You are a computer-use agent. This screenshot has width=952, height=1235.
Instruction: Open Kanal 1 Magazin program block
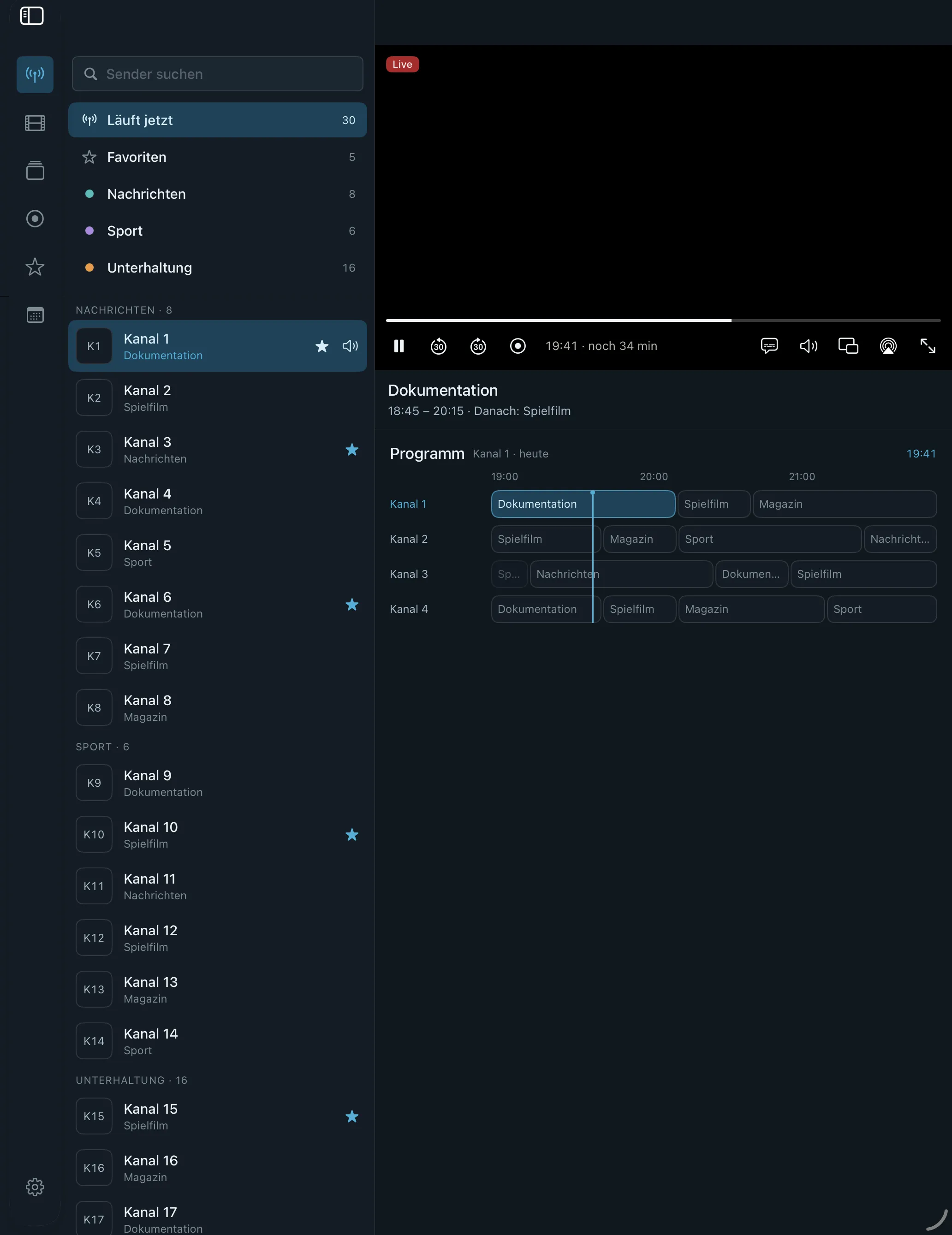click(x=845, y=504)
